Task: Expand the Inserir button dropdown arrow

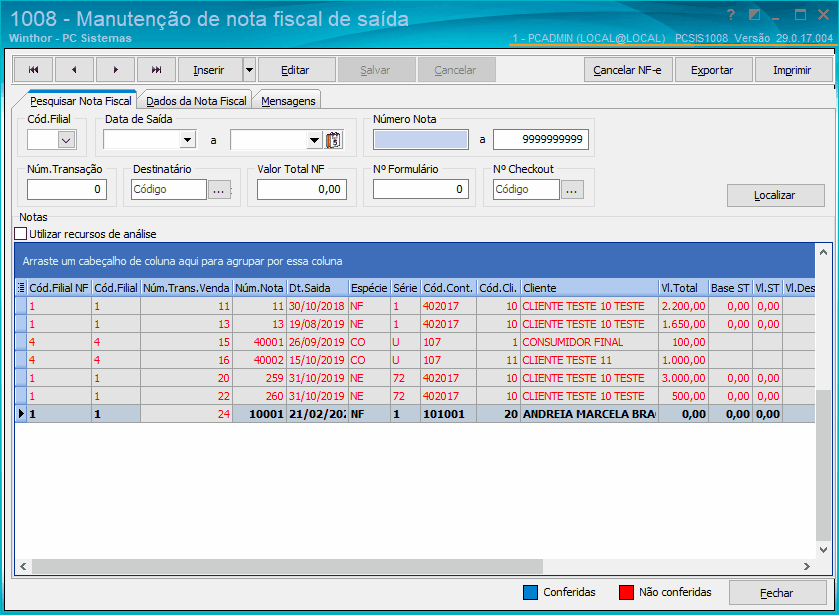Action: click(x=249, y=70)
